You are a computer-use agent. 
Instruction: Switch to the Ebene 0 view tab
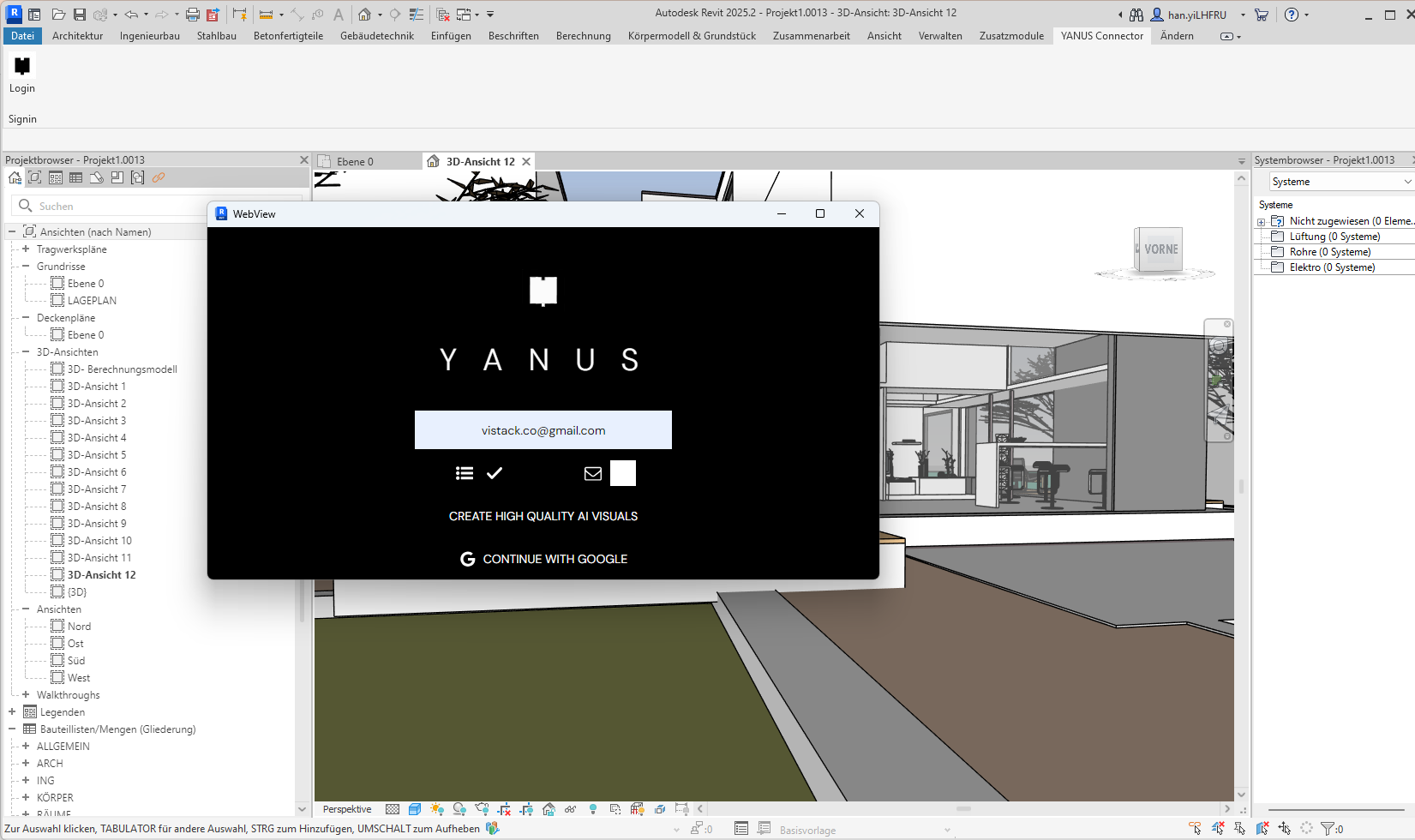click(355, 161)
